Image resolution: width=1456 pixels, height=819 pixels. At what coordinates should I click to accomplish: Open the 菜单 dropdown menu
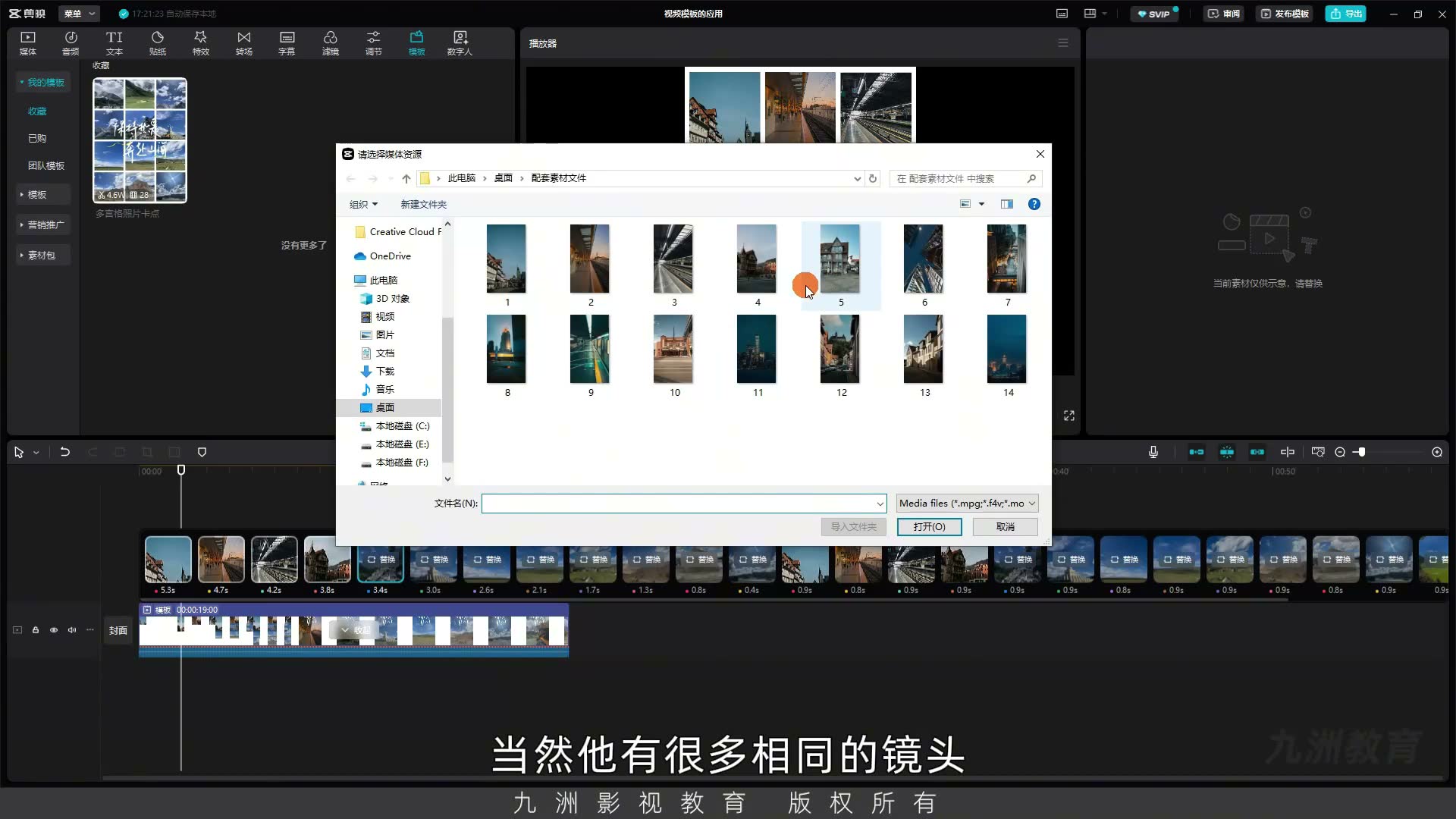tap(79, 14)
